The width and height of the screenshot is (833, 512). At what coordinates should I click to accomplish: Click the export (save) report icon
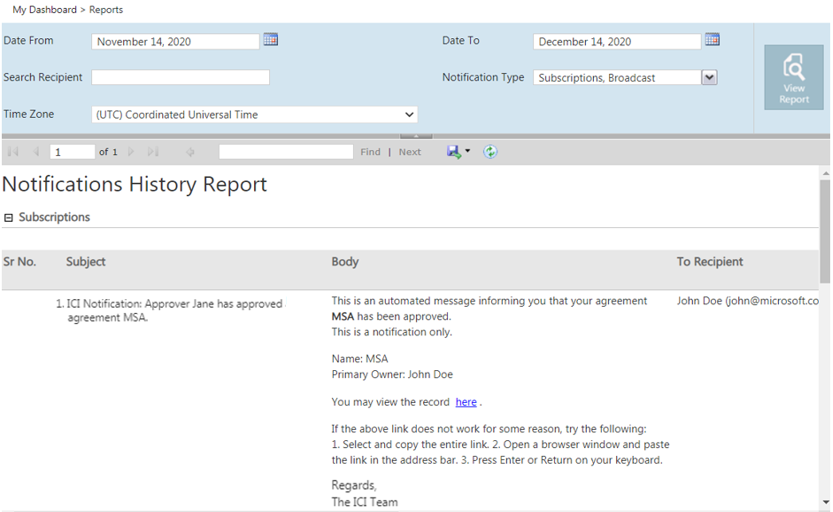455,152
